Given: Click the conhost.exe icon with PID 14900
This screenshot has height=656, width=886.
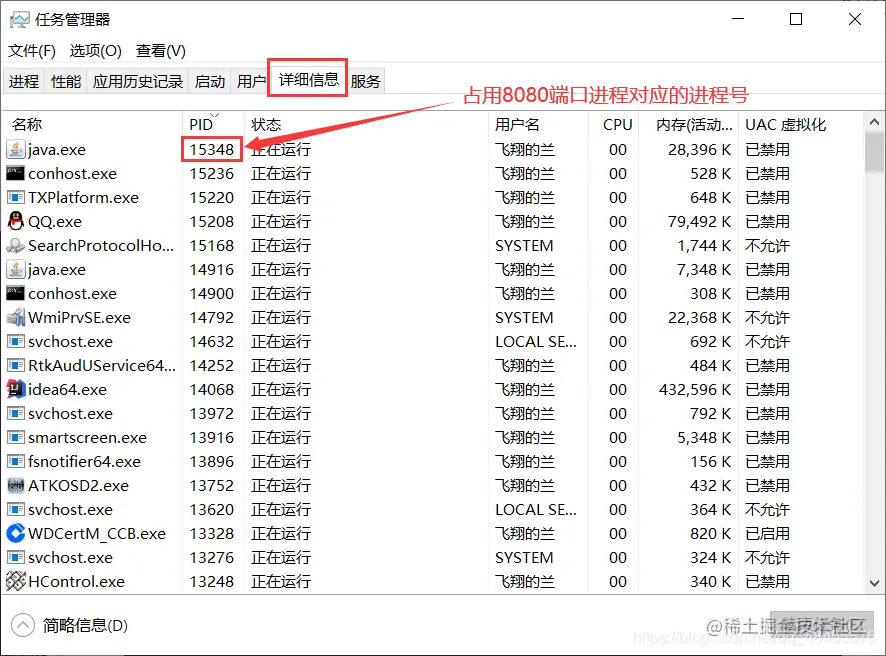Looking at the screenshot, I should click(16, 293).
